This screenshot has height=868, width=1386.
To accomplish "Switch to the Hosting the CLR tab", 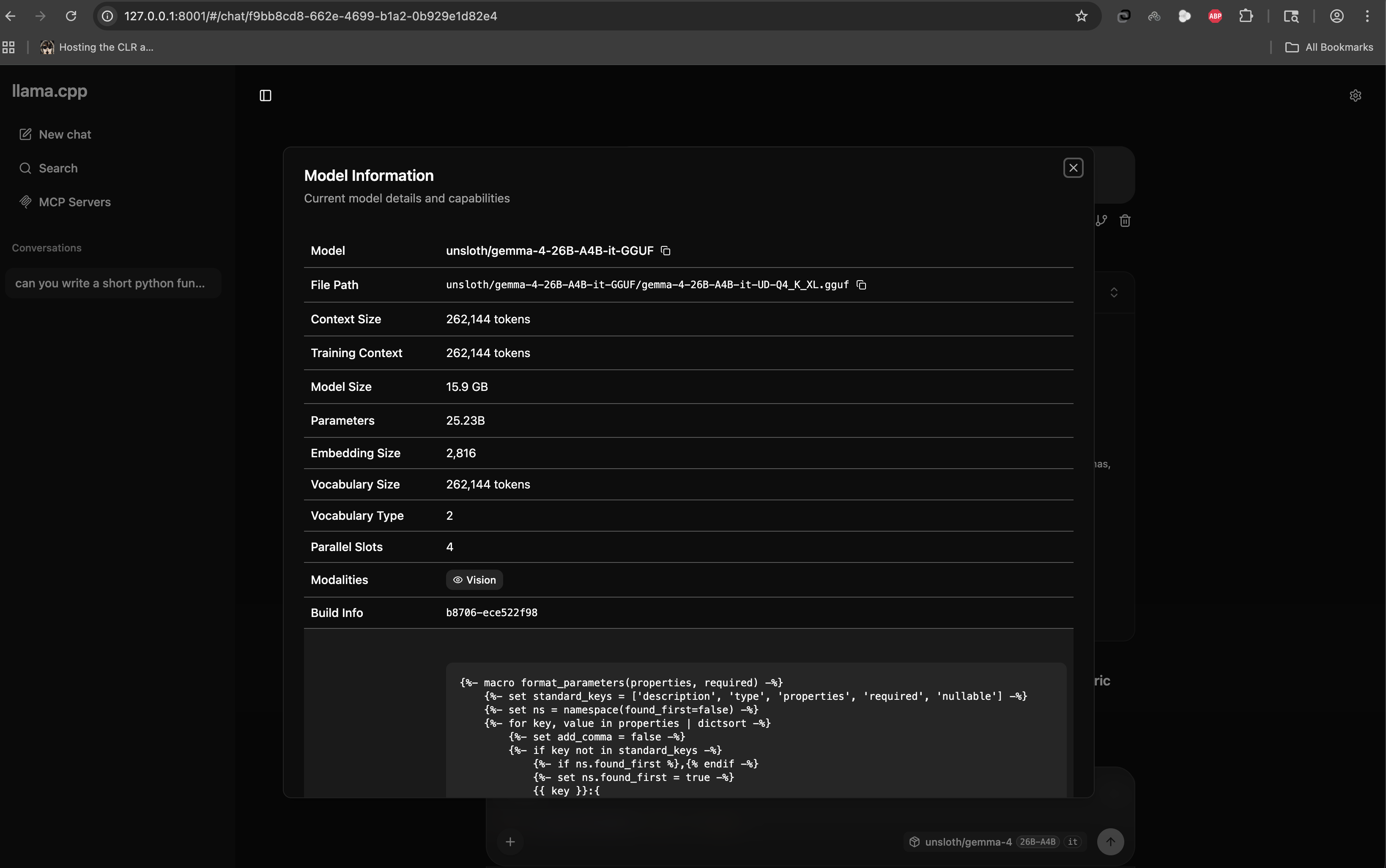I will tap(97, 47).
